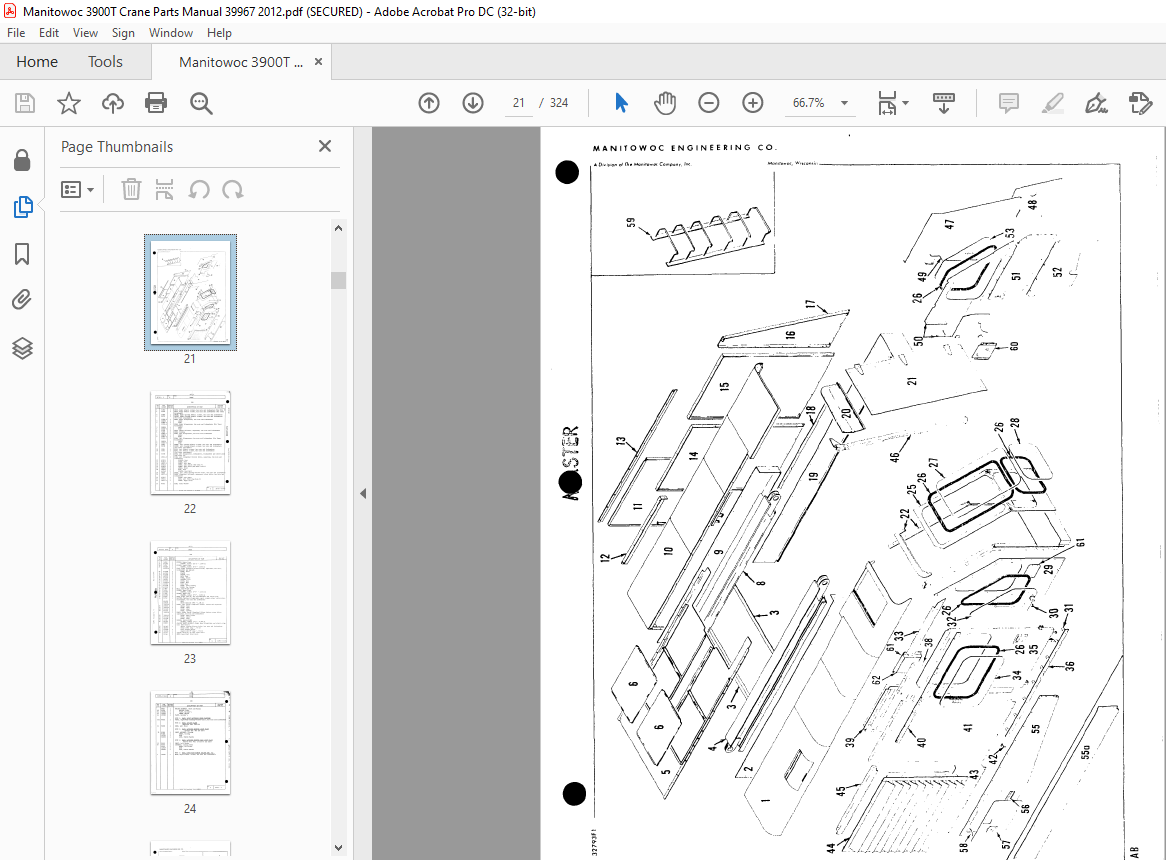Image resolution: width=1166 pixels, height=860 pixels.
Task: Switch to the Tools tab
Action: click(x=105, y=62)
